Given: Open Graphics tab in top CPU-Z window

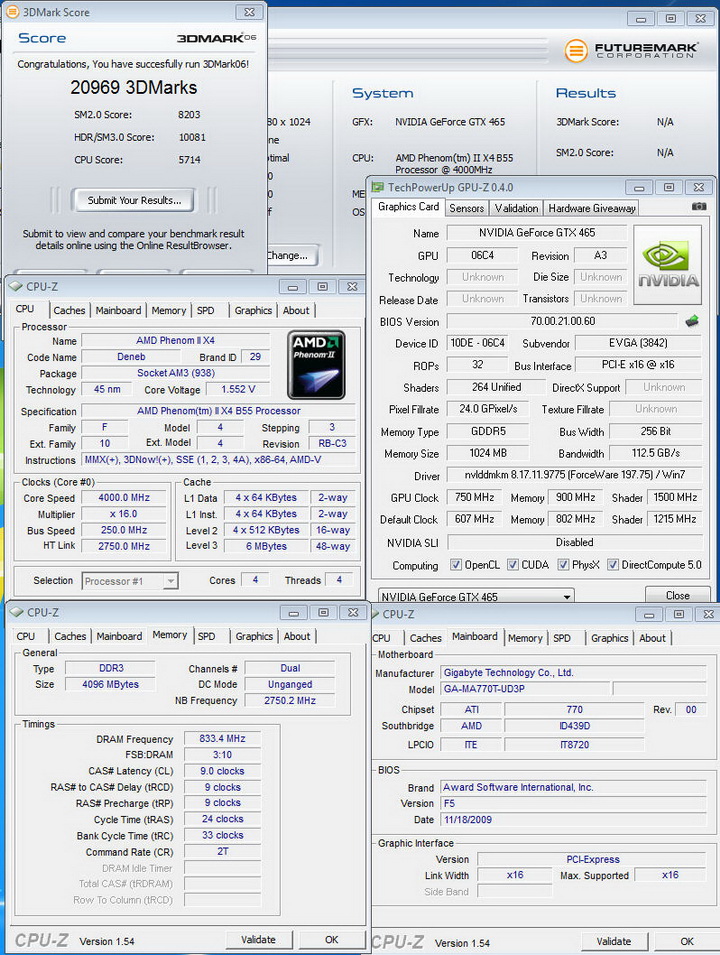Looking at the screenshot, I should tap(253, 311).
